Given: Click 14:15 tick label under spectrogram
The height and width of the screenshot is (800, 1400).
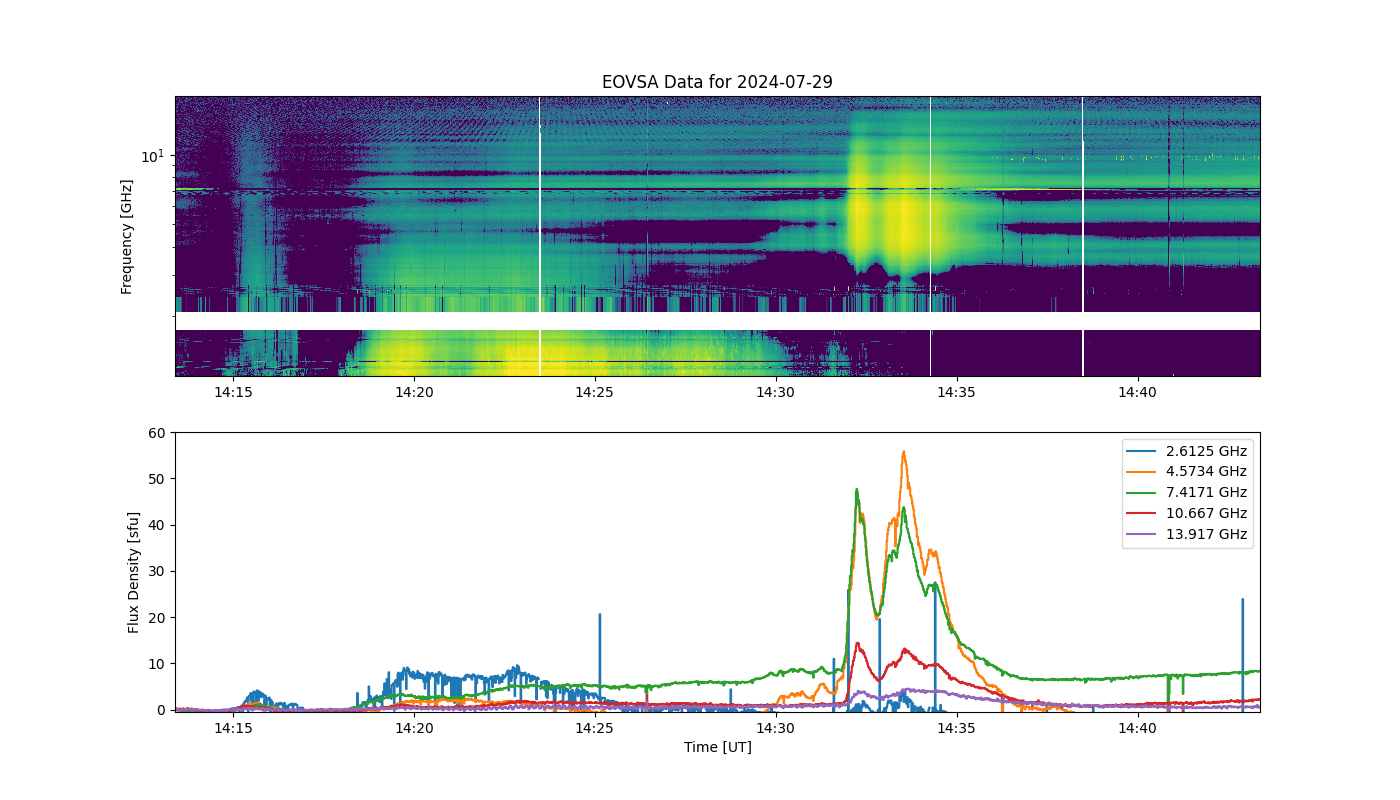Looking at the screenshot, I should coord(233,392).
